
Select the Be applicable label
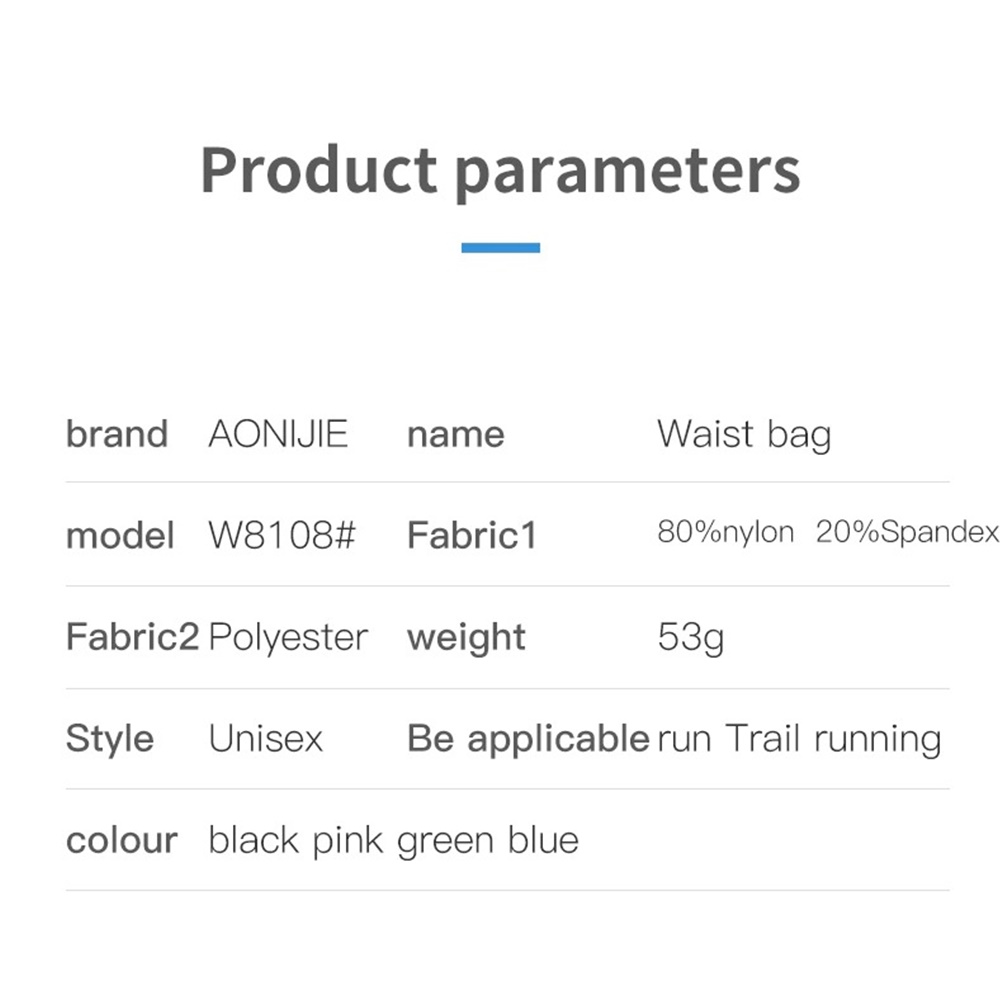528,739
